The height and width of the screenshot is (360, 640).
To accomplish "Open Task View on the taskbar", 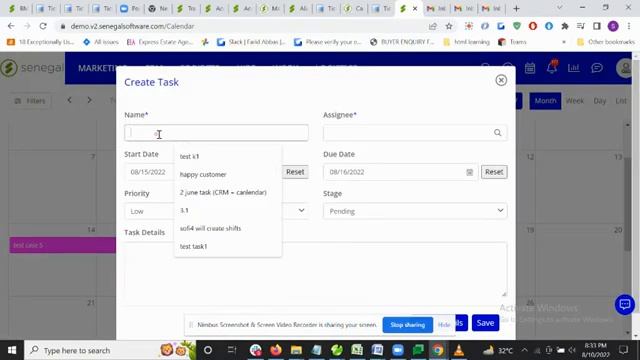I will (x=231, y=350).
